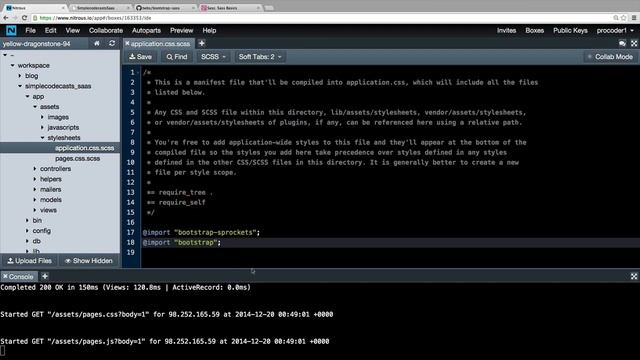The width and height of the screenshot is (640, 360).
Task: Toggle Collab Mode
Action: click(x=610, y=57)
